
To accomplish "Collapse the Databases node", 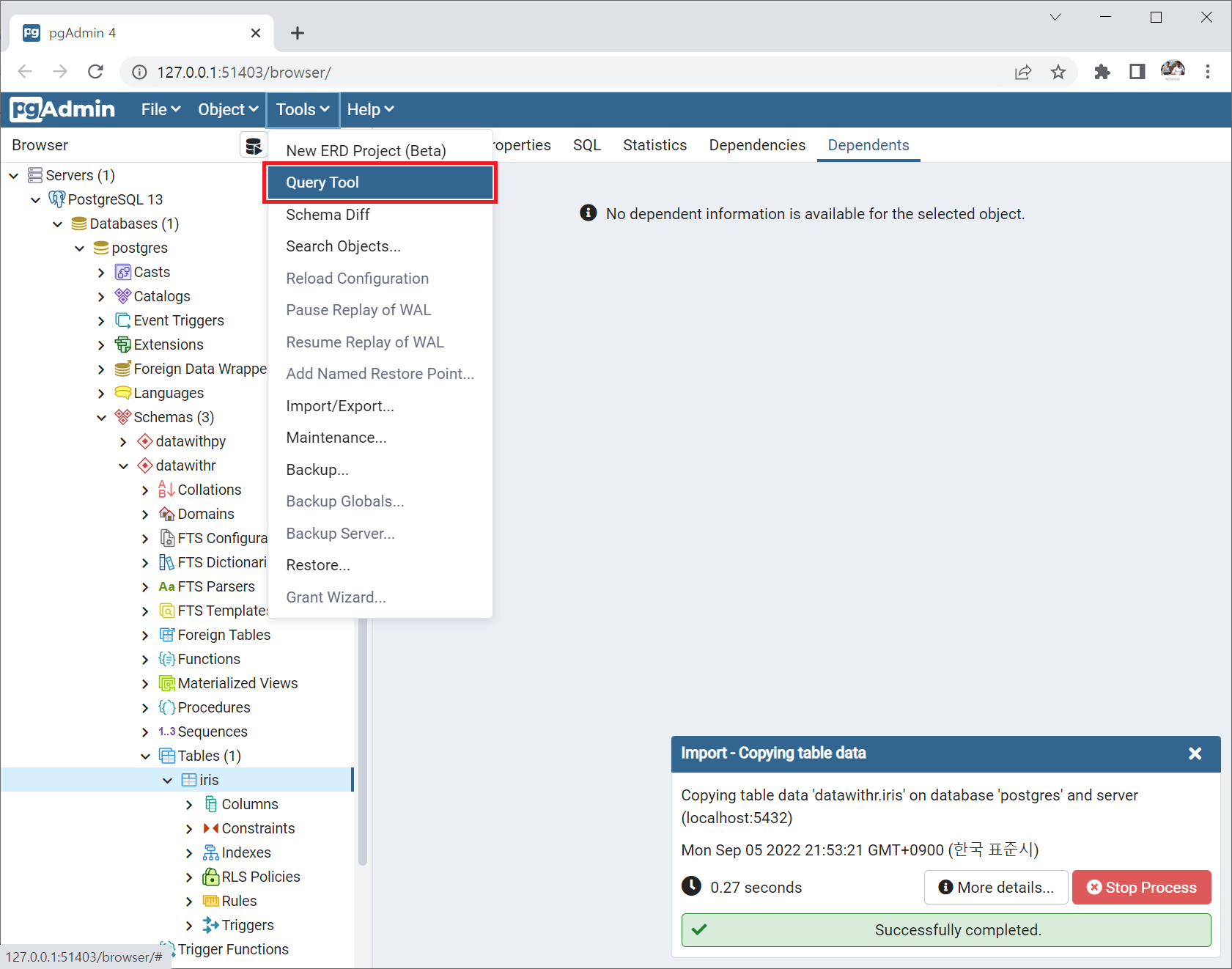I will [58, 224].
